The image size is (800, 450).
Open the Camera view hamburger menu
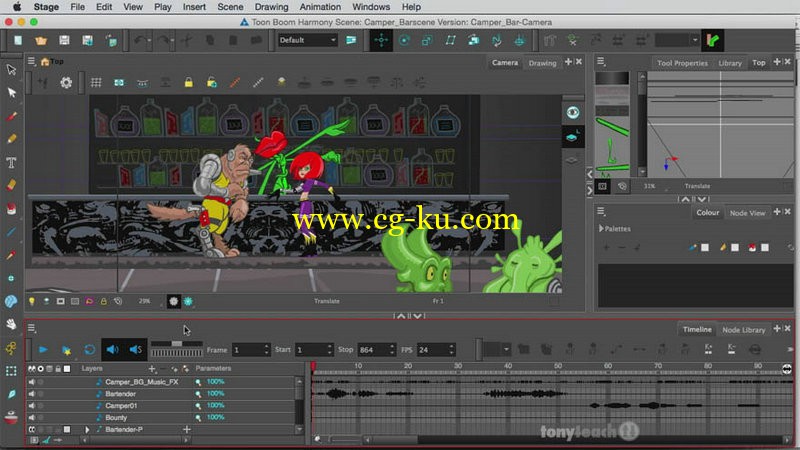(x=31, y=61)
